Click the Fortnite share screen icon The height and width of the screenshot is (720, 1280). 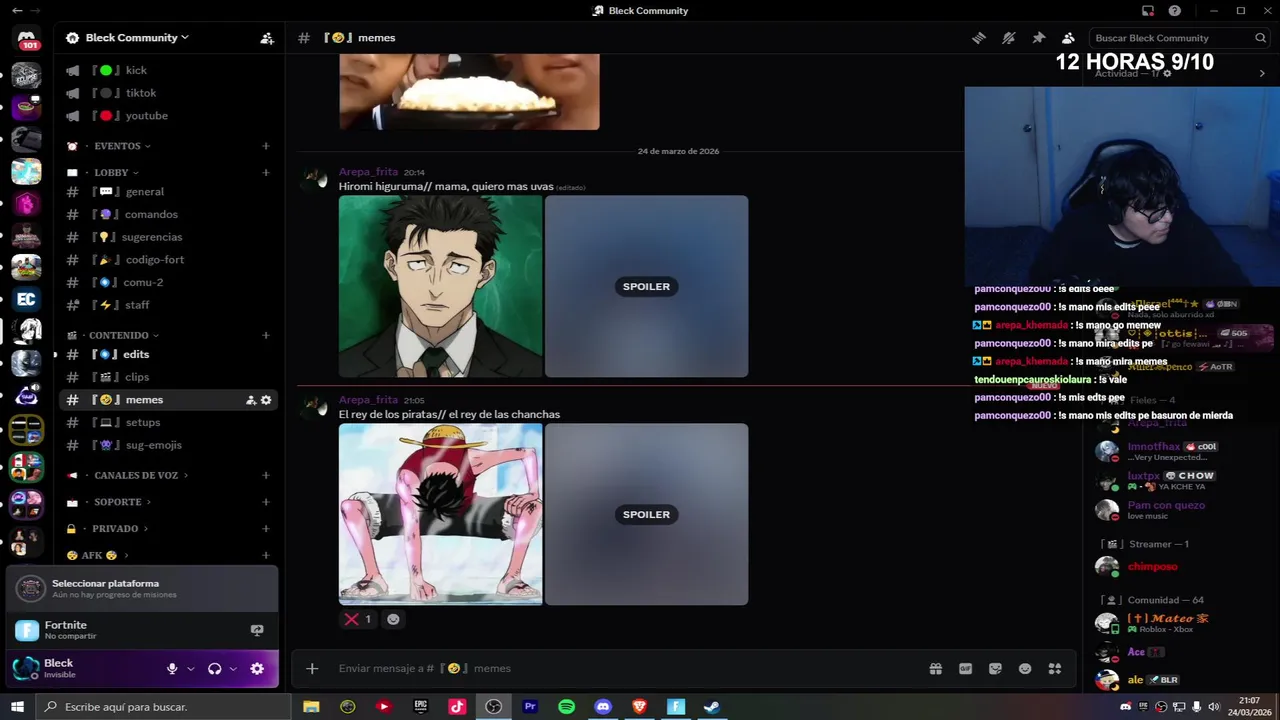tap(257, 630)
